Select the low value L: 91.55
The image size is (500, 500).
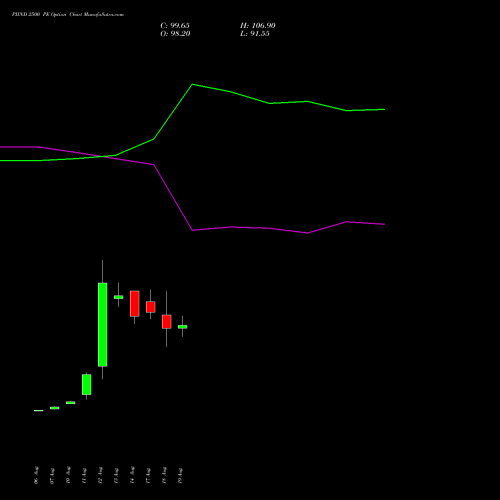coord(255,34)
